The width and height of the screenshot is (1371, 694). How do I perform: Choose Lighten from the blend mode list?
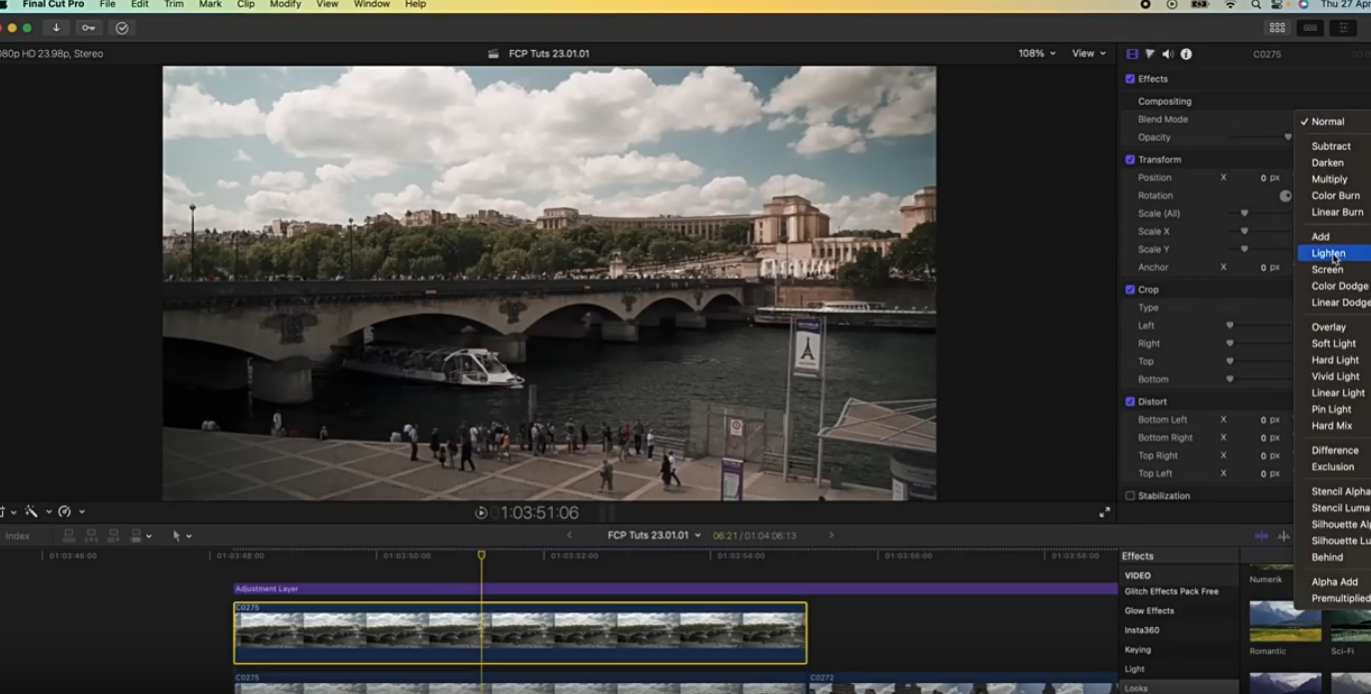1328,253
